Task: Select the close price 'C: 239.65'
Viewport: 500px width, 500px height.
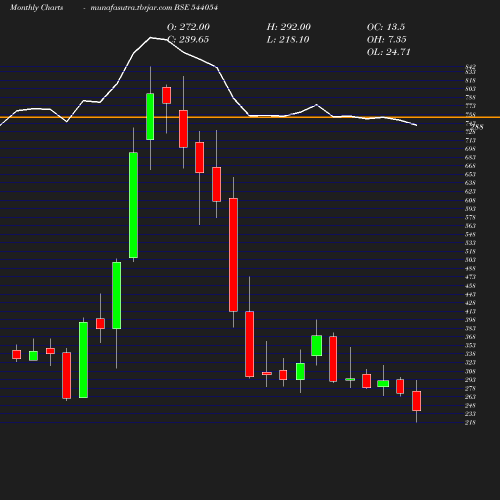Action: click(x=188, y=40)
